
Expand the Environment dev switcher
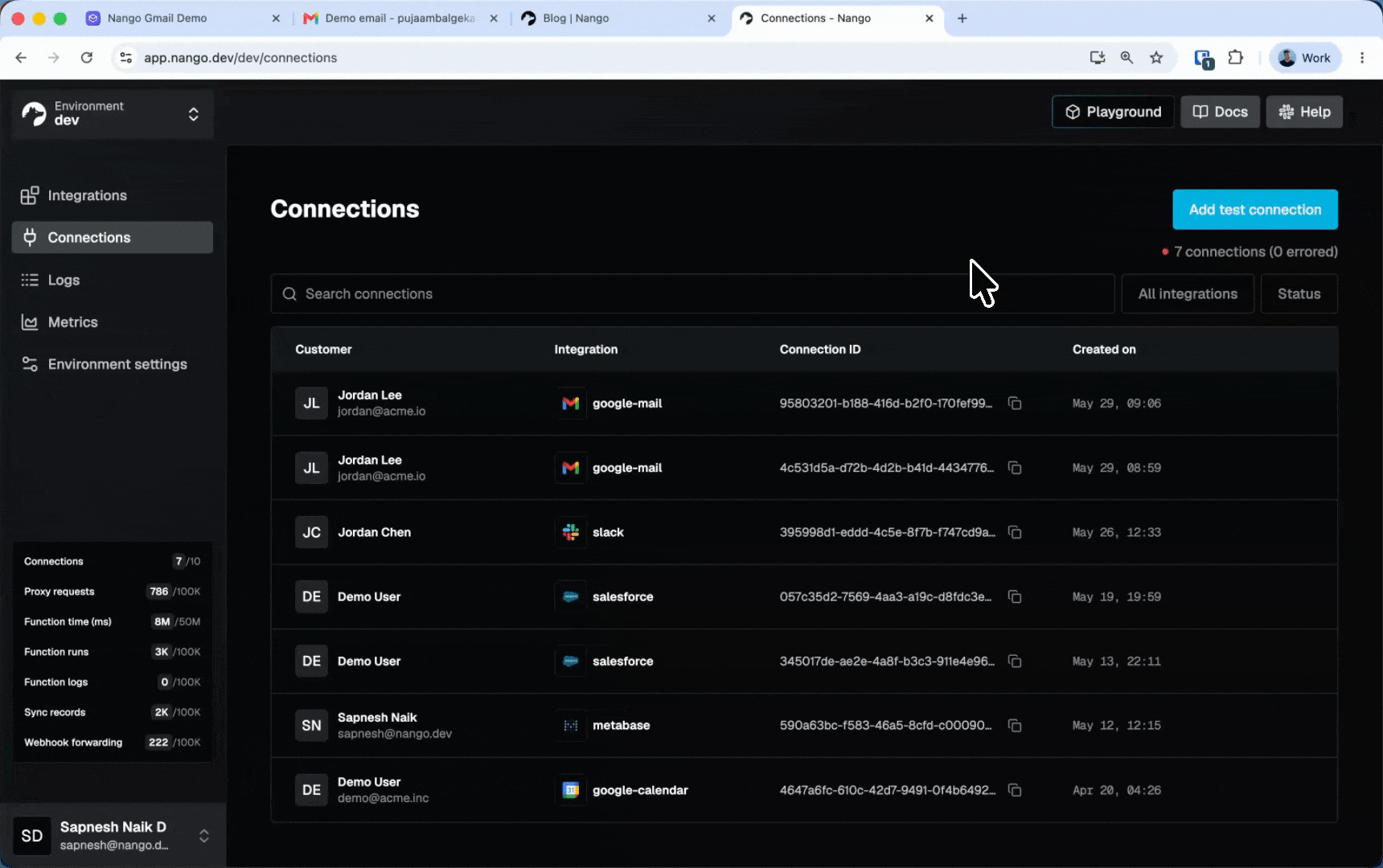point(113,114)
